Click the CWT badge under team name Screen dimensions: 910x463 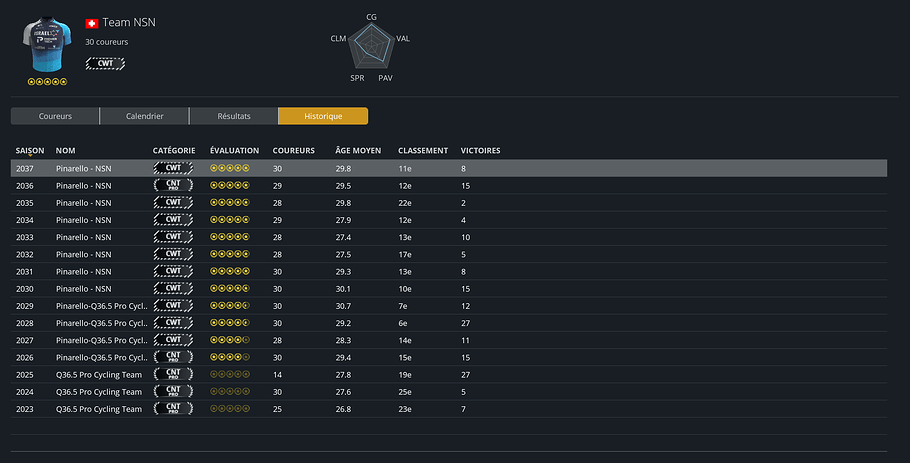105,63
